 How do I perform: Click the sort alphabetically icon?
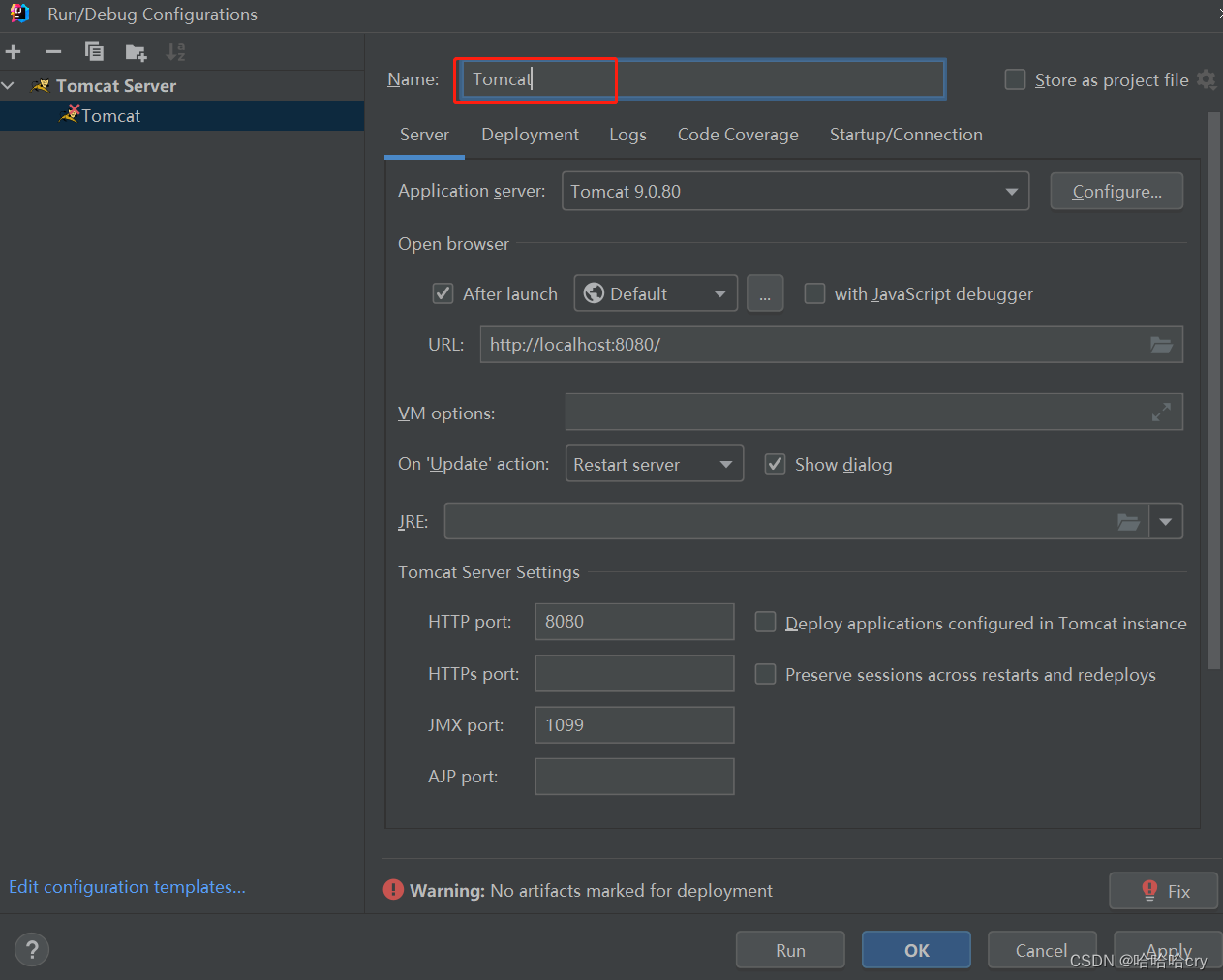pos(175,51)
